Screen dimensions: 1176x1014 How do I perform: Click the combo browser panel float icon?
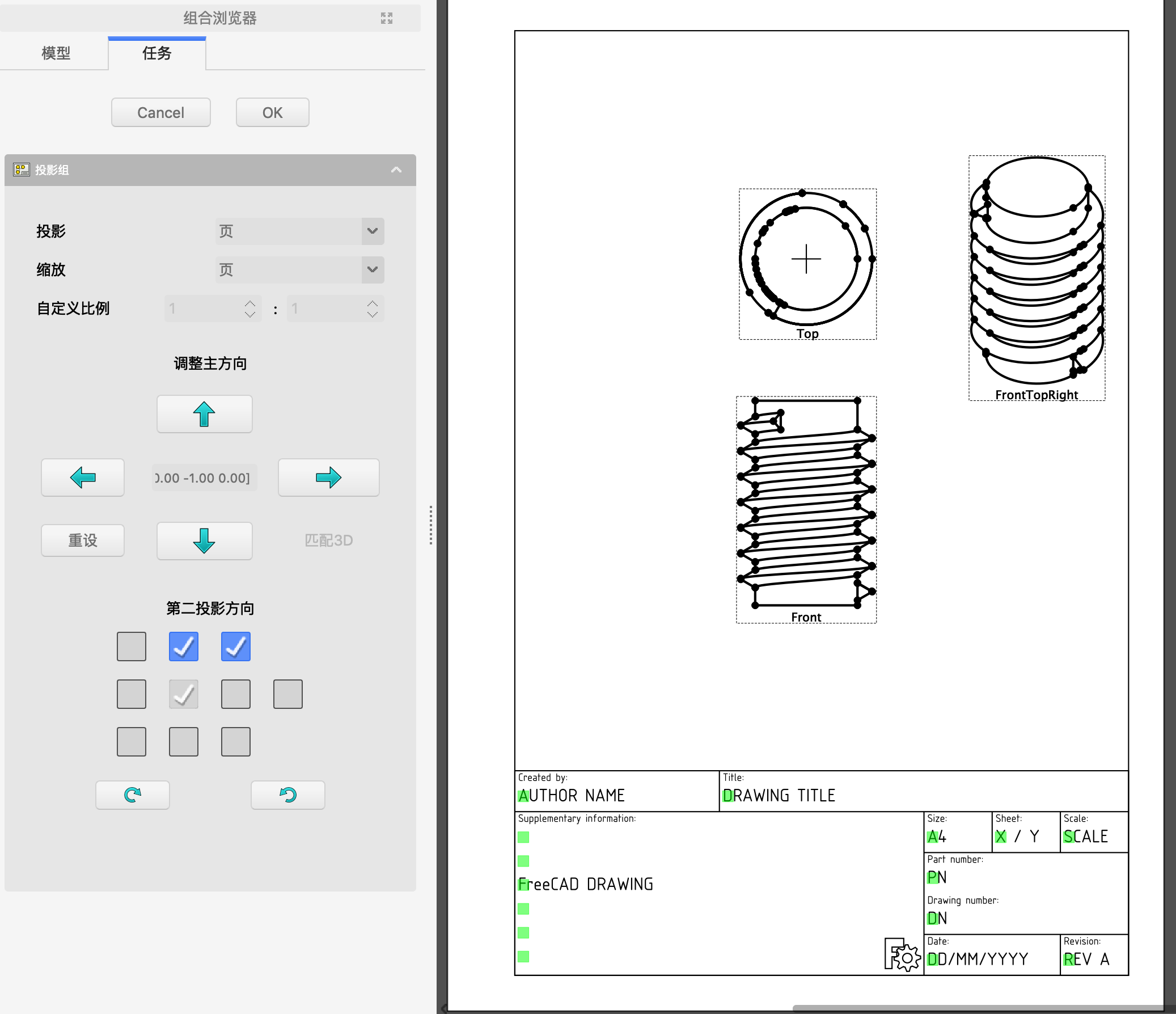(x=387, y=18)
